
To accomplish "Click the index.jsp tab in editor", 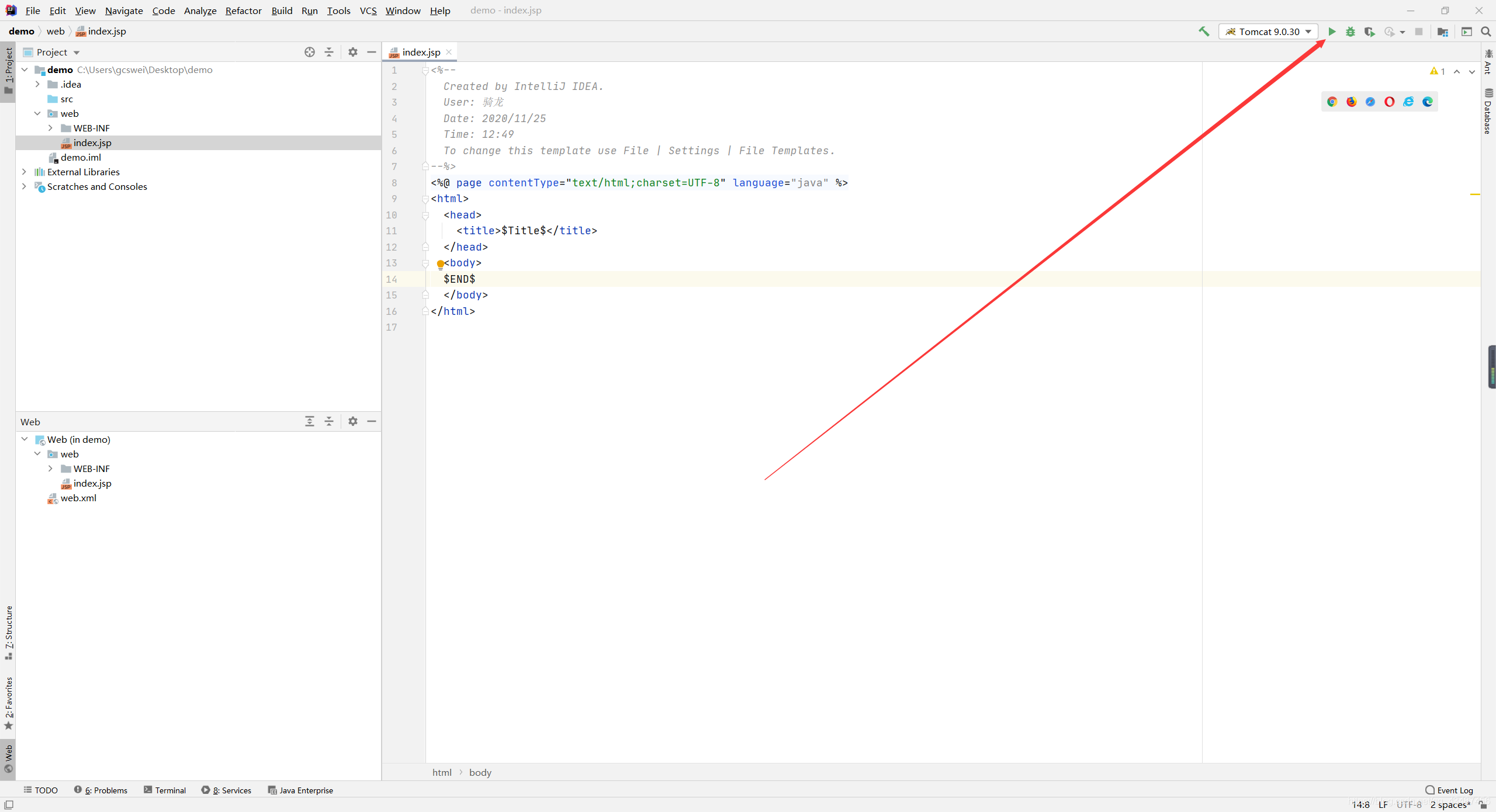I will click(x=420, y=51).
